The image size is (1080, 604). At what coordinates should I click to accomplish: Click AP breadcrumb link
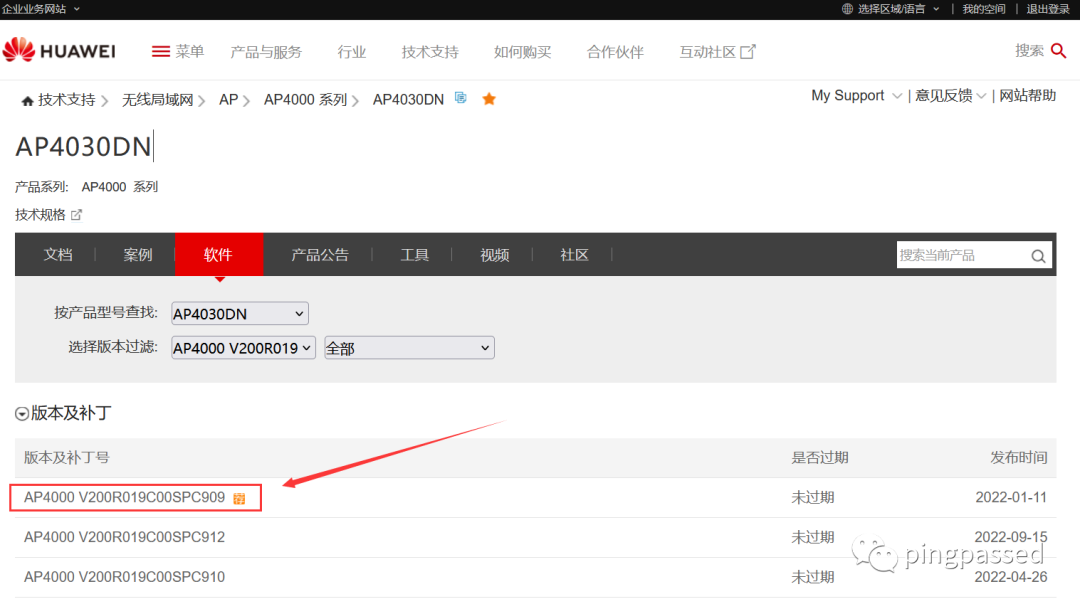point(229,101)
